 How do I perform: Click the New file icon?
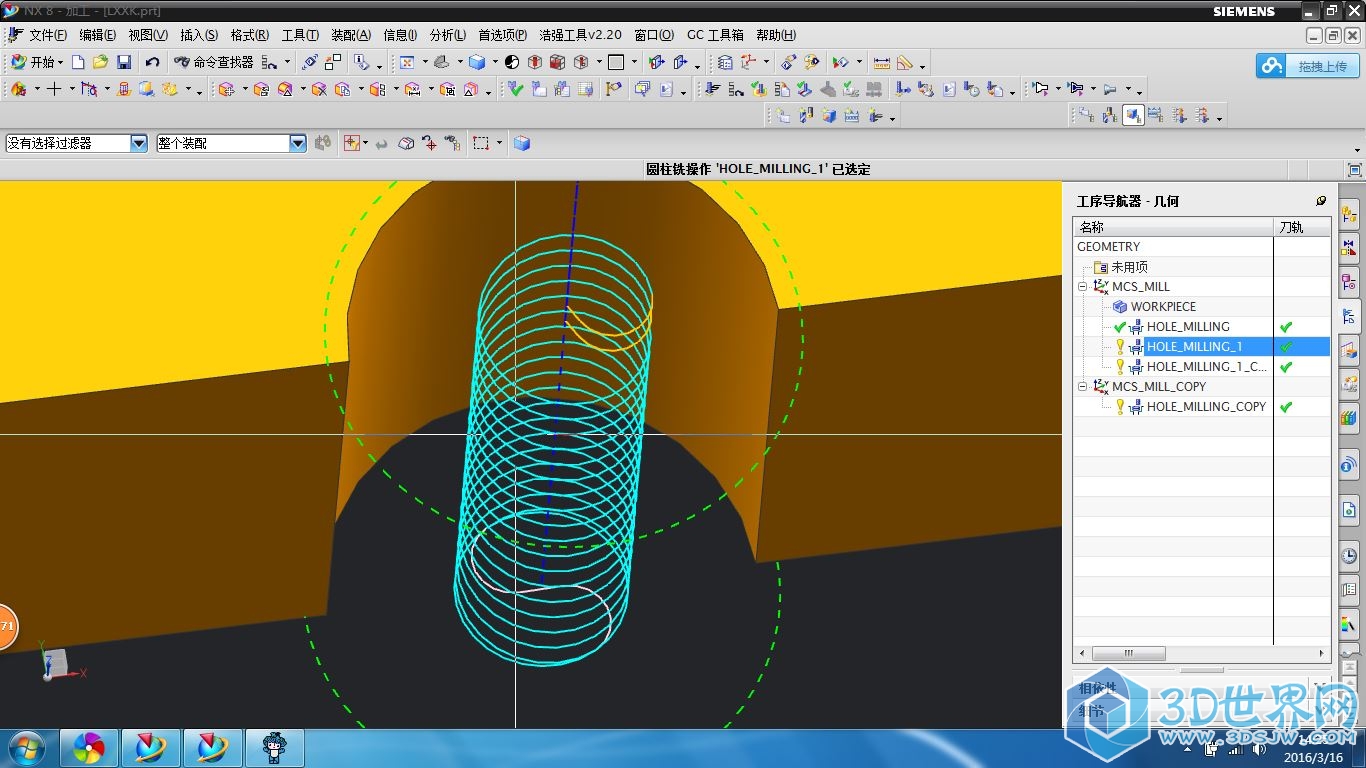pyautogui.click(x=78, y=62)
